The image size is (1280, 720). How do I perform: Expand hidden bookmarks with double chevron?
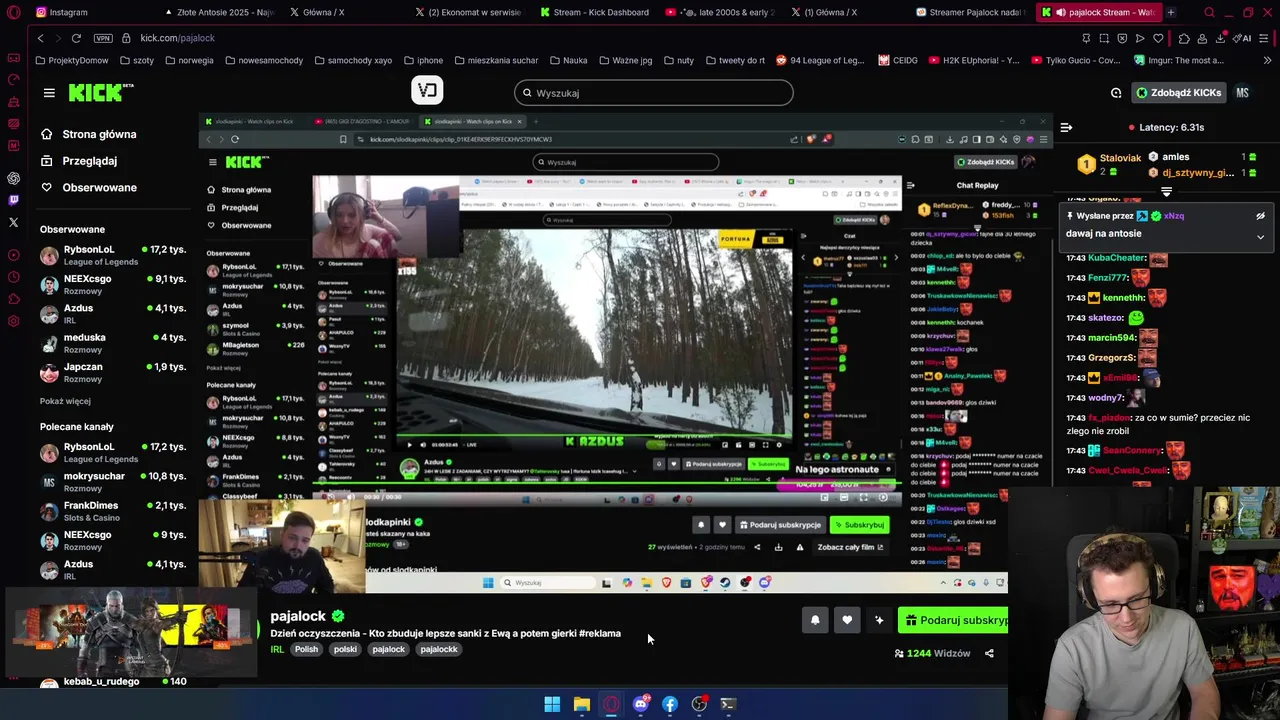[1269, 60]
